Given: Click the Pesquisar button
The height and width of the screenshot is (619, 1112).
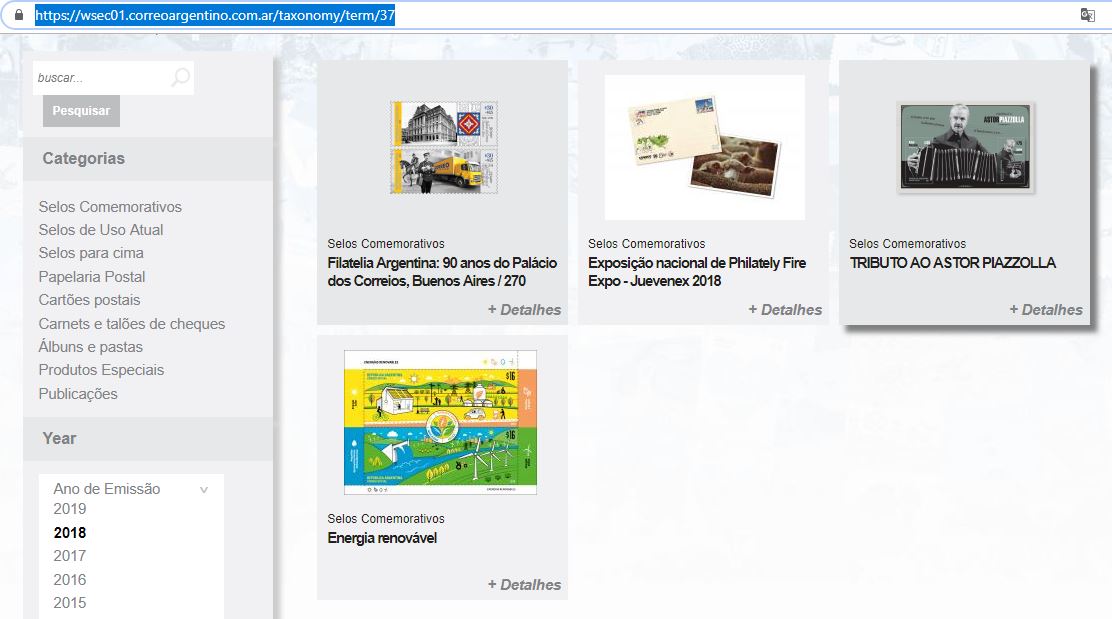Looking at the screenshot, I should [x=81, y=111].
